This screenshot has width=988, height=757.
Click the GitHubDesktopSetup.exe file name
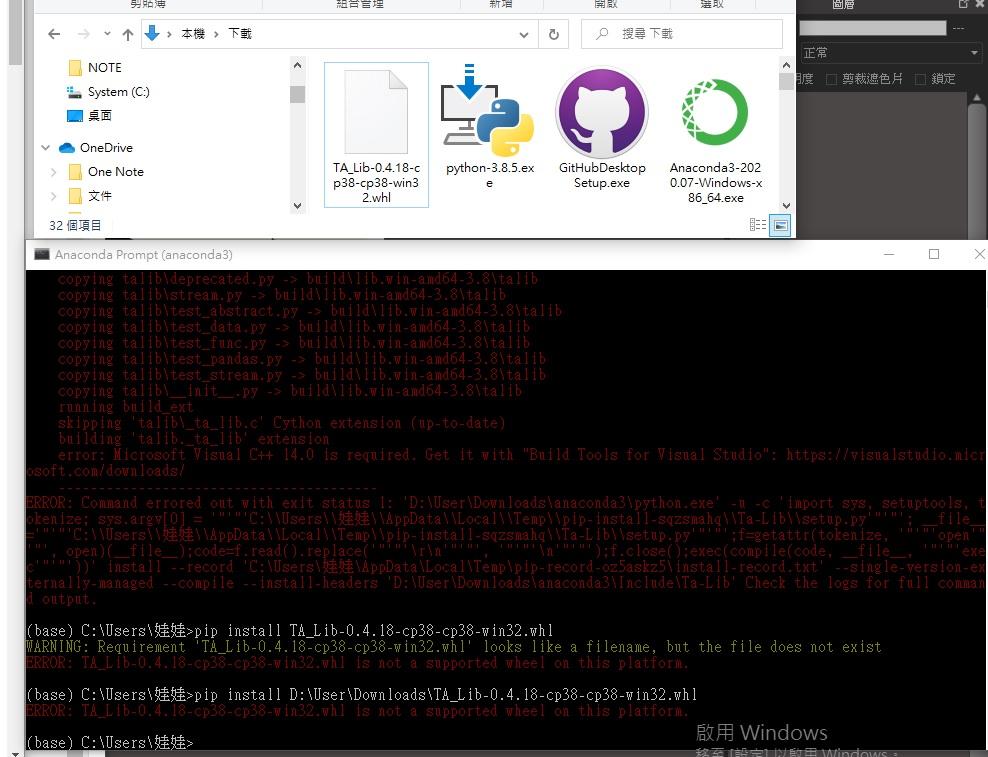(602, 175)
